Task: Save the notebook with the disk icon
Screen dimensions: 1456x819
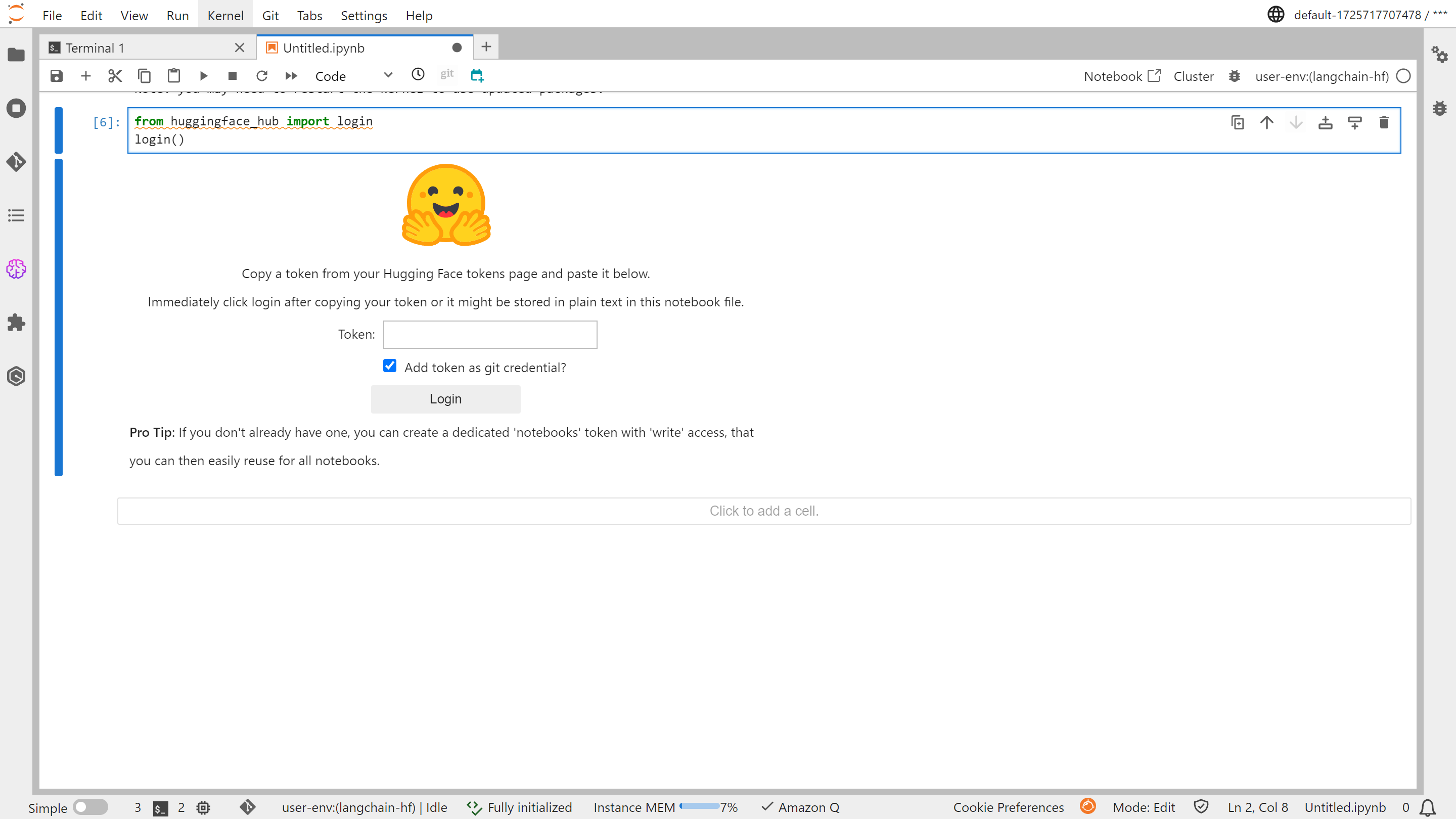Action: click(x=57, y=76)
